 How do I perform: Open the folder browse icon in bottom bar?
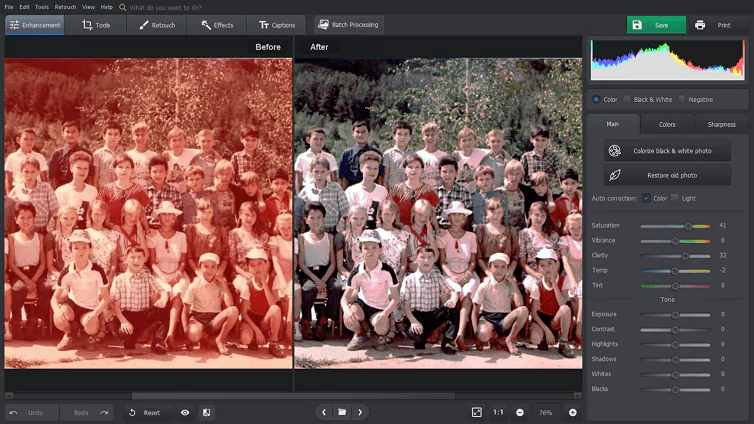[341, 412]
